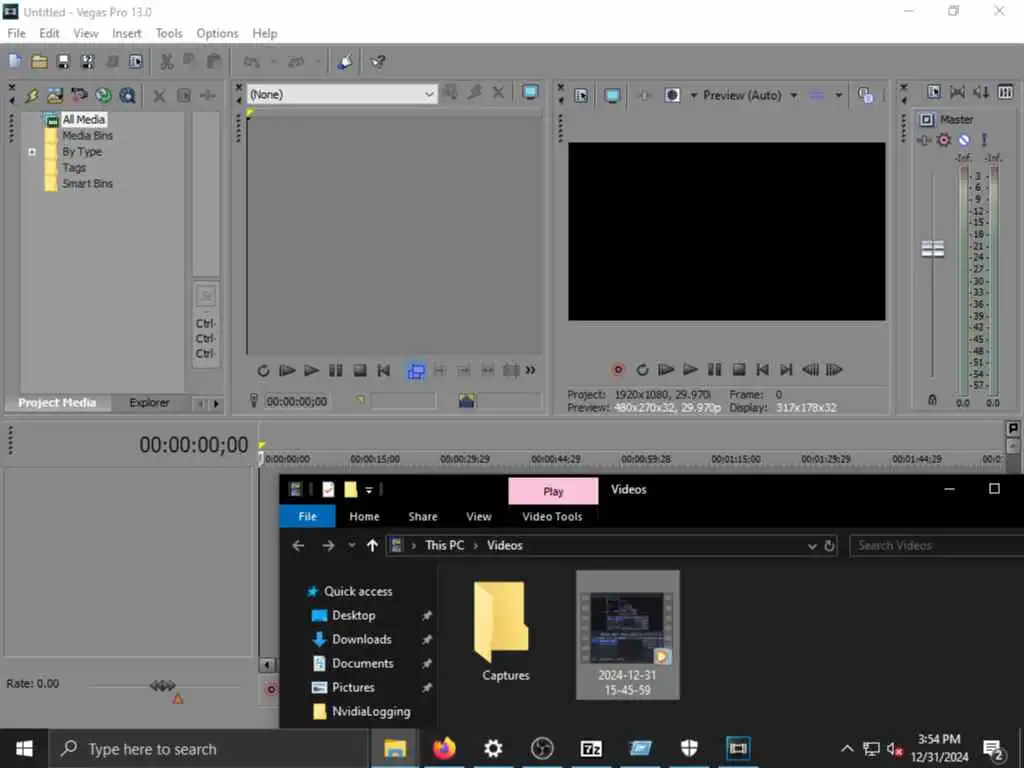This screenshot has width=1024, height=768.
Task: Toggle Master fader lock icon
Action: (932, 400)
